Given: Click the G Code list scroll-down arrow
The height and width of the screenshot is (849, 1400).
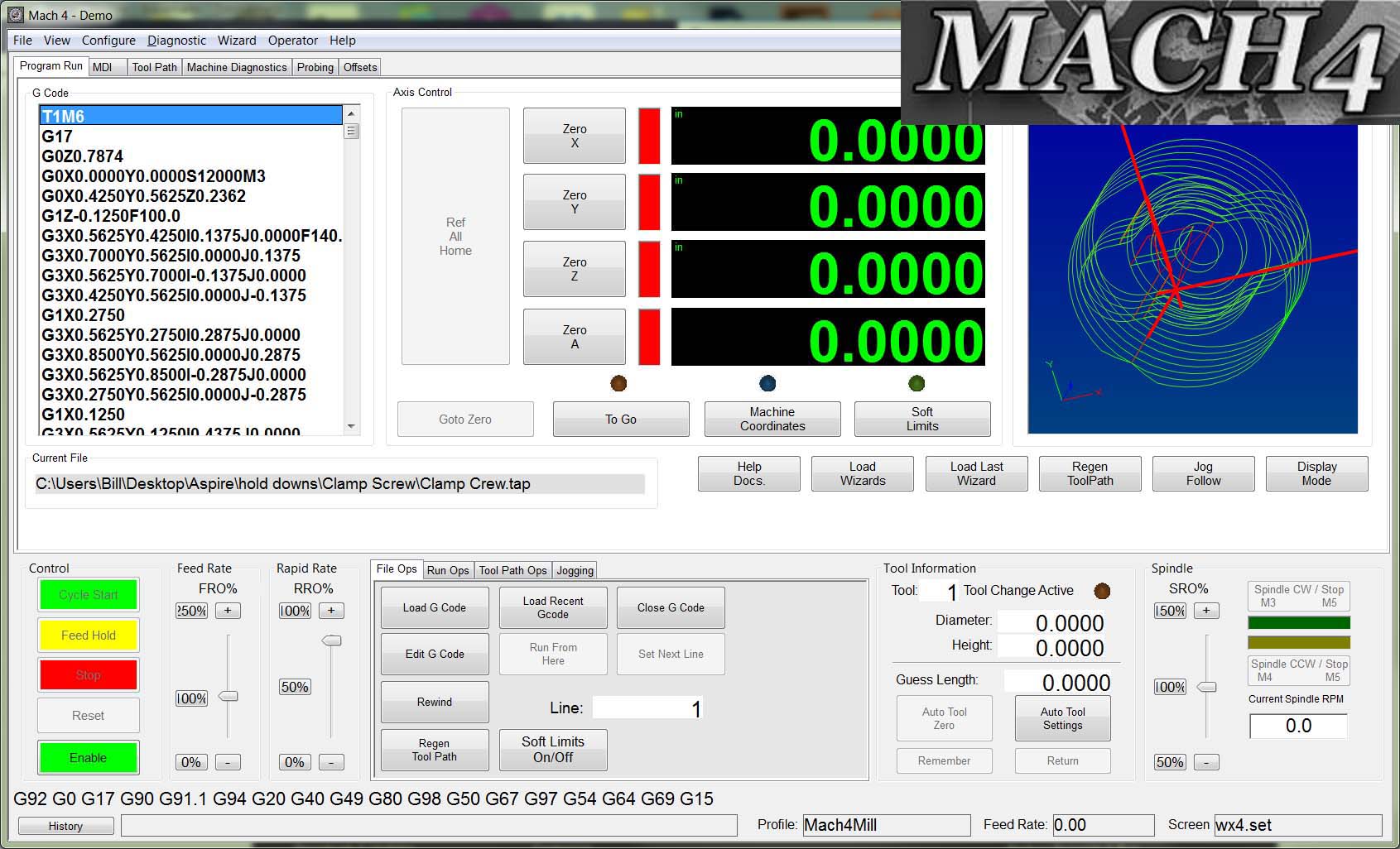Looking at the screenshot, I should pos(352,427).
